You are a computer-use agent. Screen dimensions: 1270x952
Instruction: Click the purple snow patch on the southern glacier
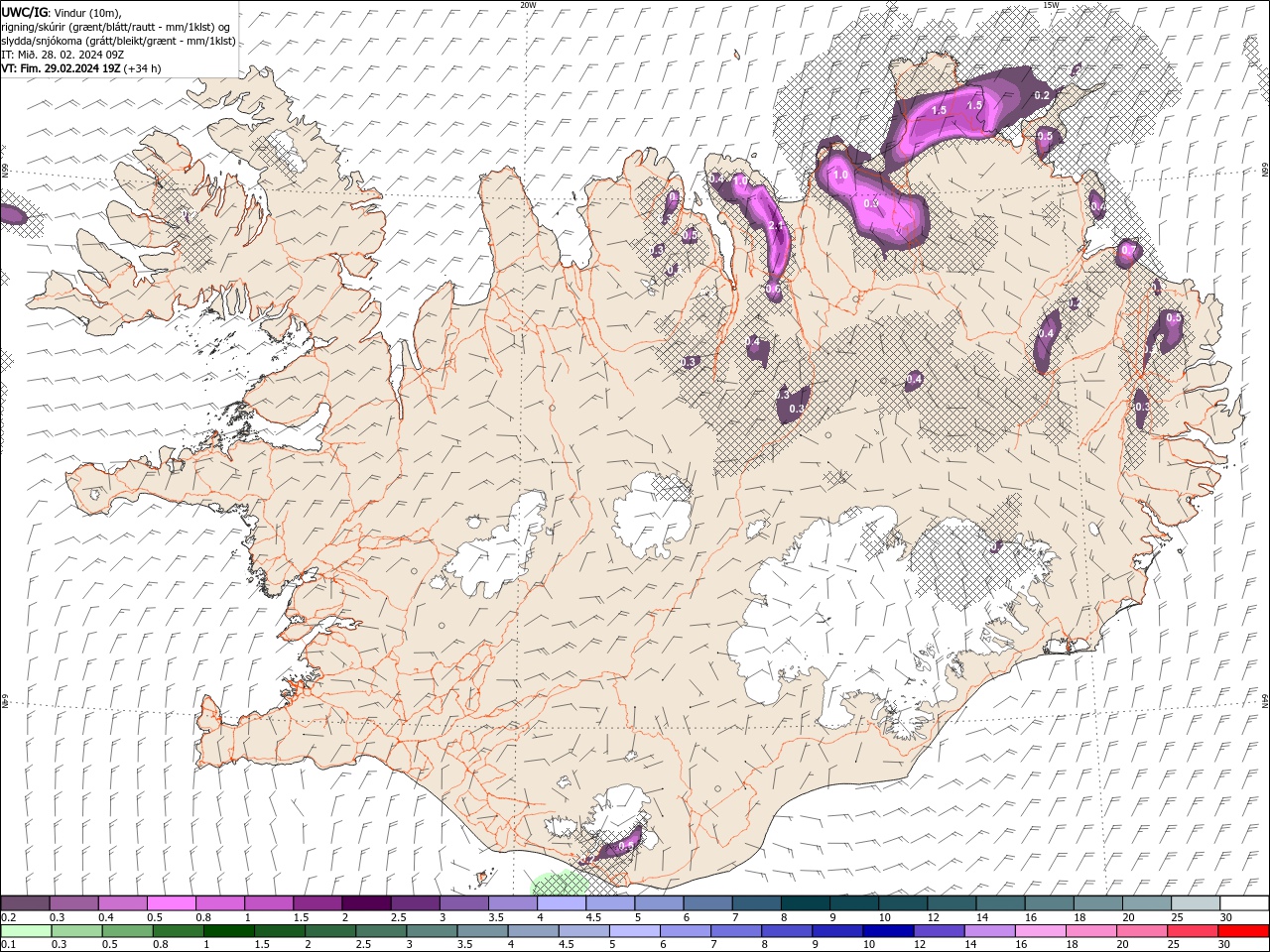(x=622, y=843)
